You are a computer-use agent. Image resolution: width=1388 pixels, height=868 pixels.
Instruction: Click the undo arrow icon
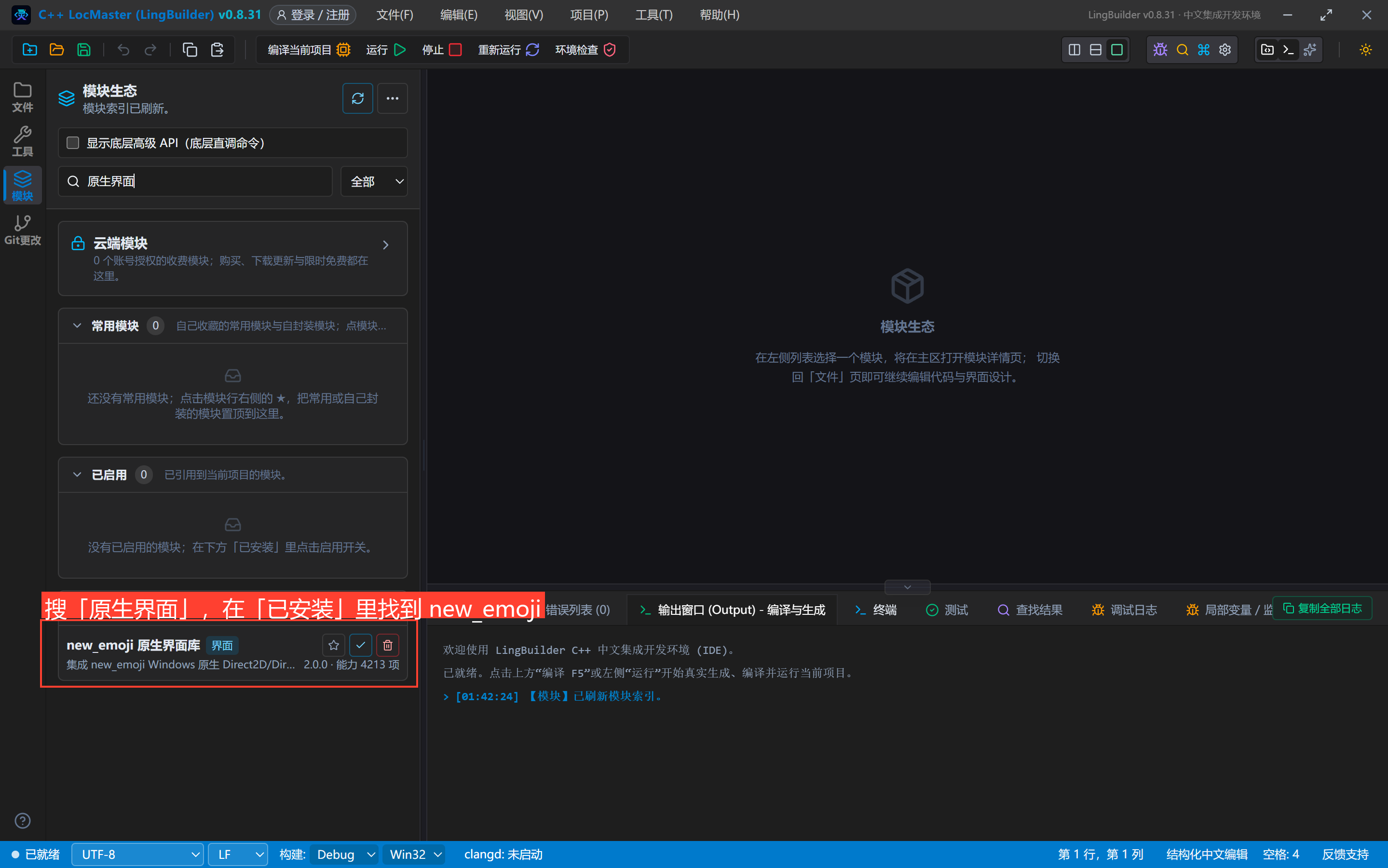pyautogui.click(x=123, y=50)
